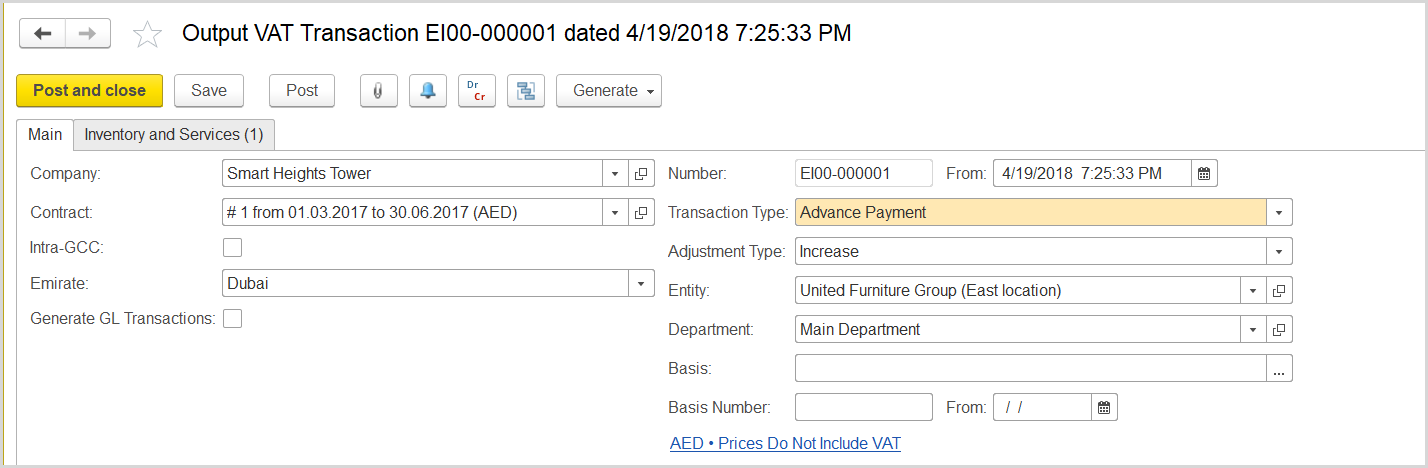The image size is (1428, 468).
Task: Click the Basis Number input field
Action: point(864,407)
